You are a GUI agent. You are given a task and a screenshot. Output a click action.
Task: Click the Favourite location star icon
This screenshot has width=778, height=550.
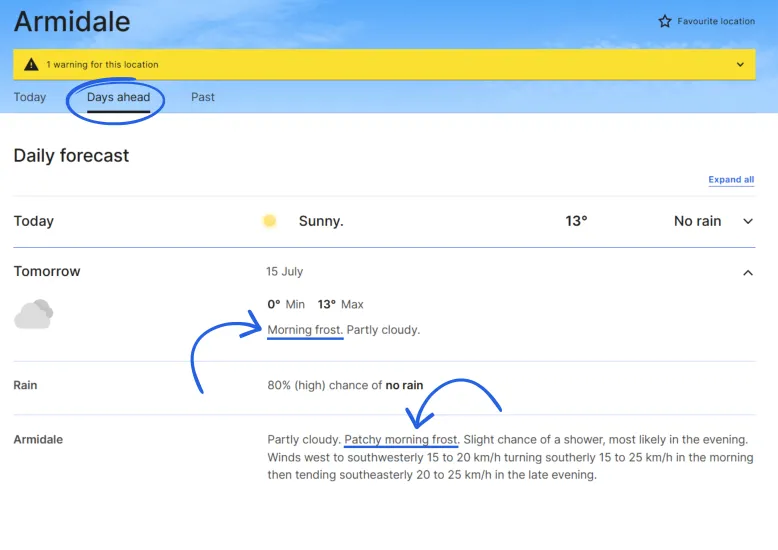tap(664, 21)
